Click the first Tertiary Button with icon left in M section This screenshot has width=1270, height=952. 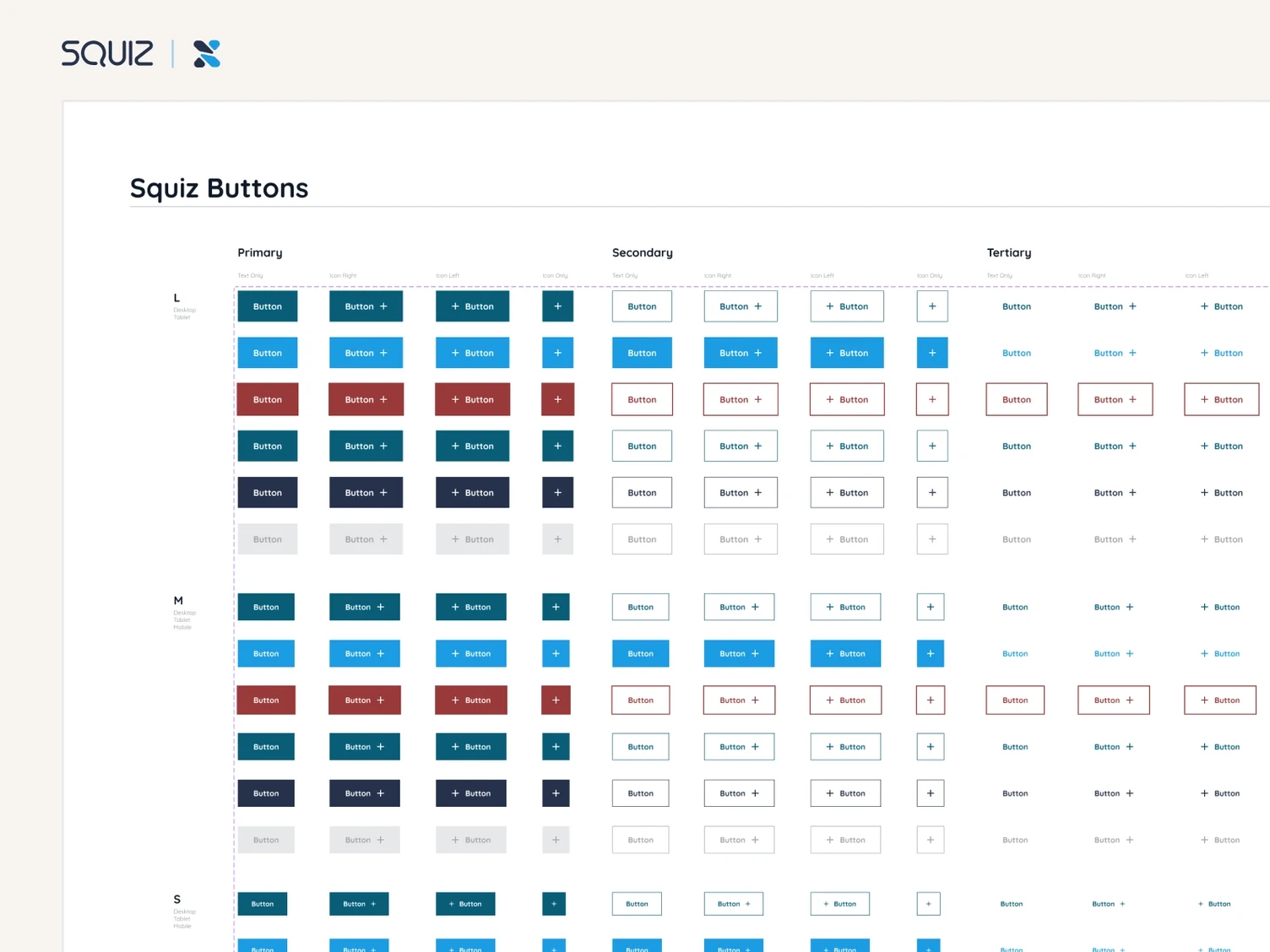[1220, 607]
